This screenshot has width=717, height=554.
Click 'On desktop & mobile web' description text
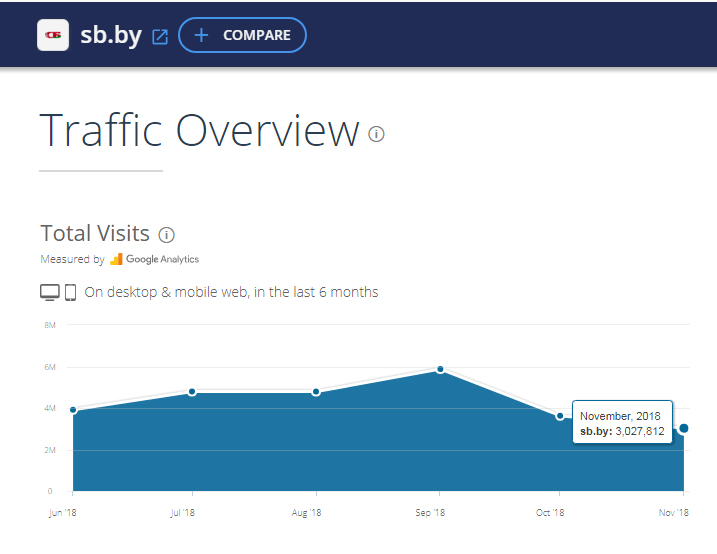231,292
